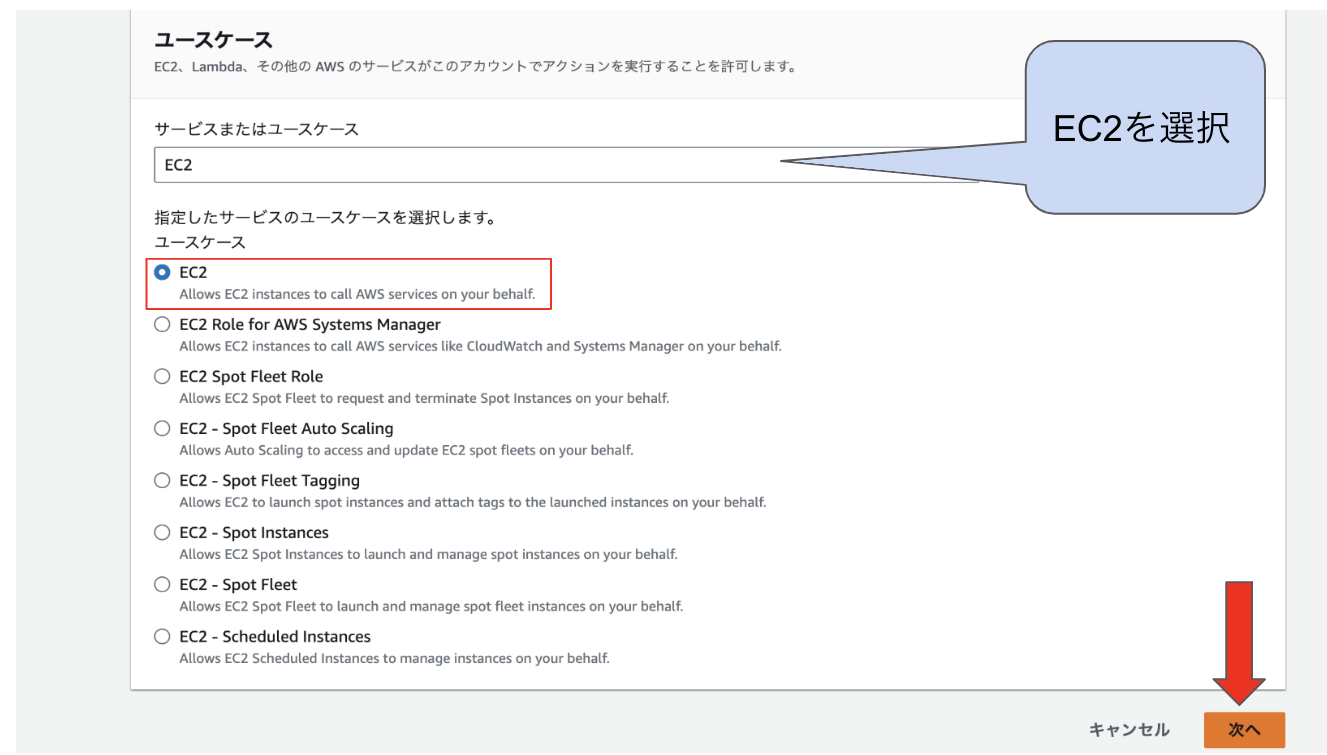
Task: Click the Spot Fleet Tagging description text
Action: (472, 502)
